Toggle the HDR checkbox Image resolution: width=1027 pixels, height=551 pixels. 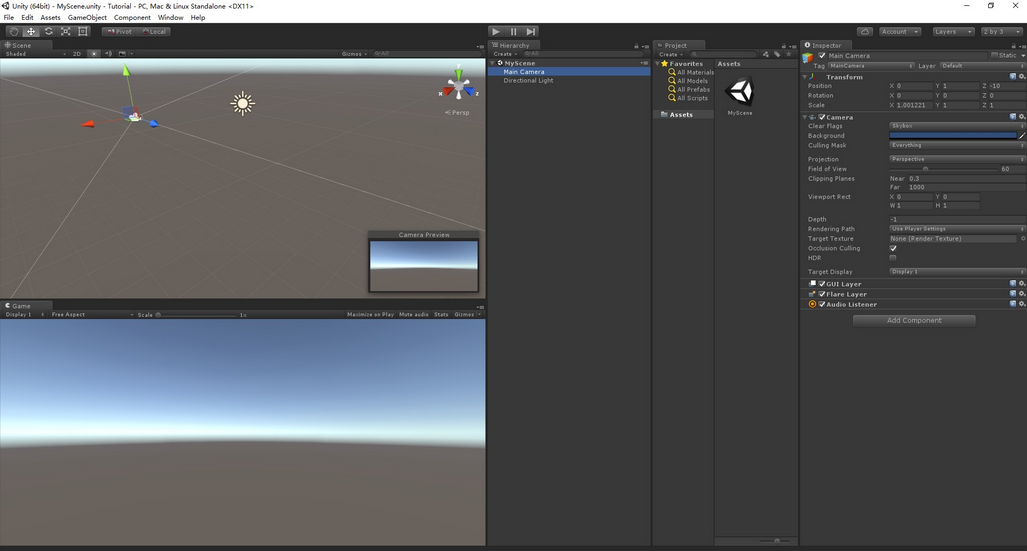tap(893, 258)
